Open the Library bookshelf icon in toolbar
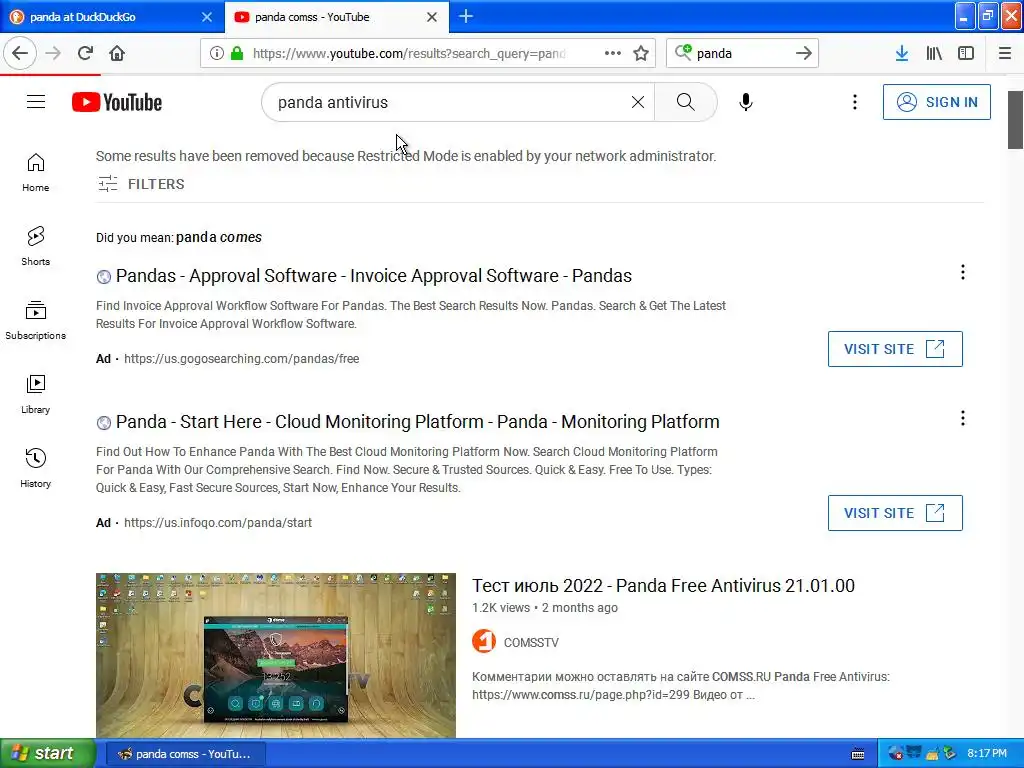The image size is (1024, 768). (934, 53)
